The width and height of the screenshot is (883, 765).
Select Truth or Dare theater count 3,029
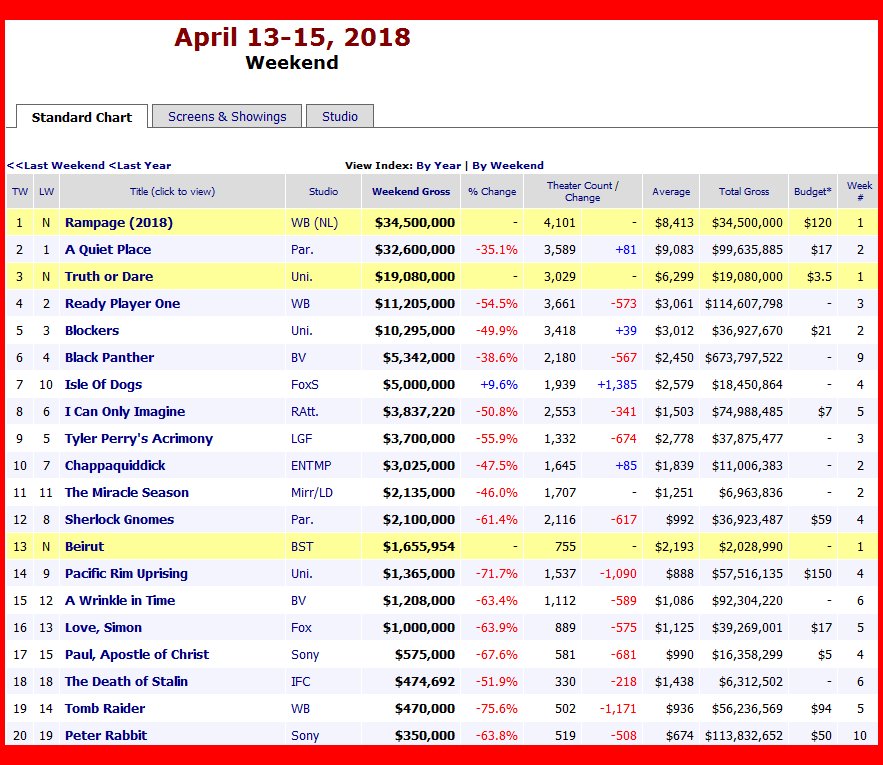560,277
